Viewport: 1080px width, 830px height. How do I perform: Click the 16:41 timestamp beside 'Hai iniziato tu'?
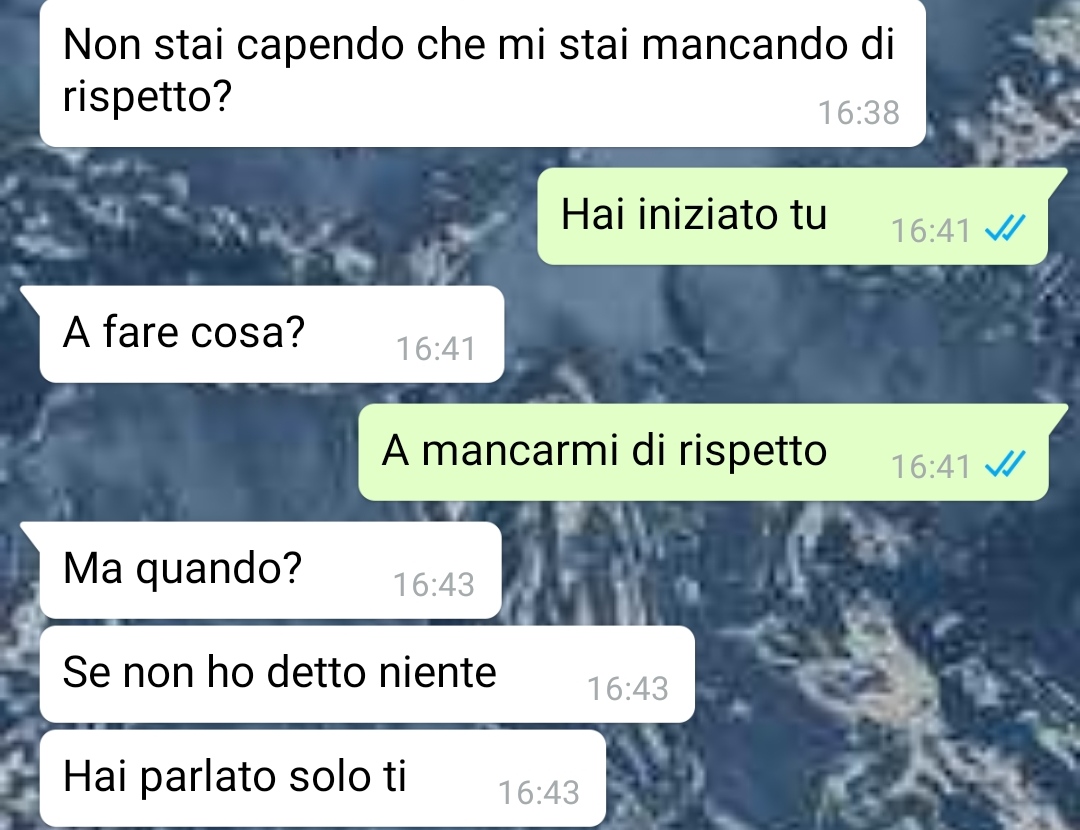[931, 231]
